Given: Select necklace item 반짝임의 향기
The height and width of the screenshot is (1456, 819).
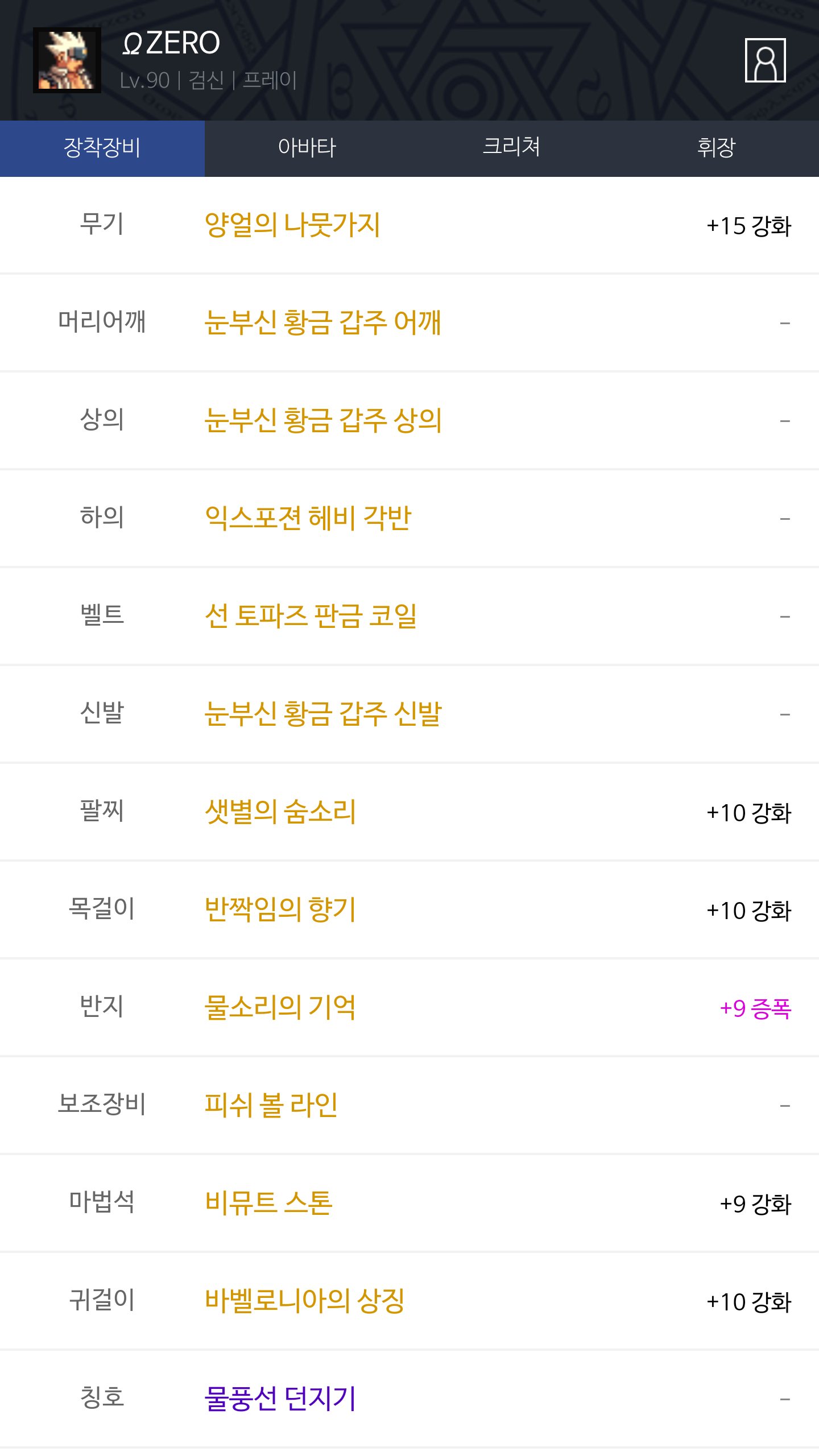Looking at the screenshot, I should [280, 909].
